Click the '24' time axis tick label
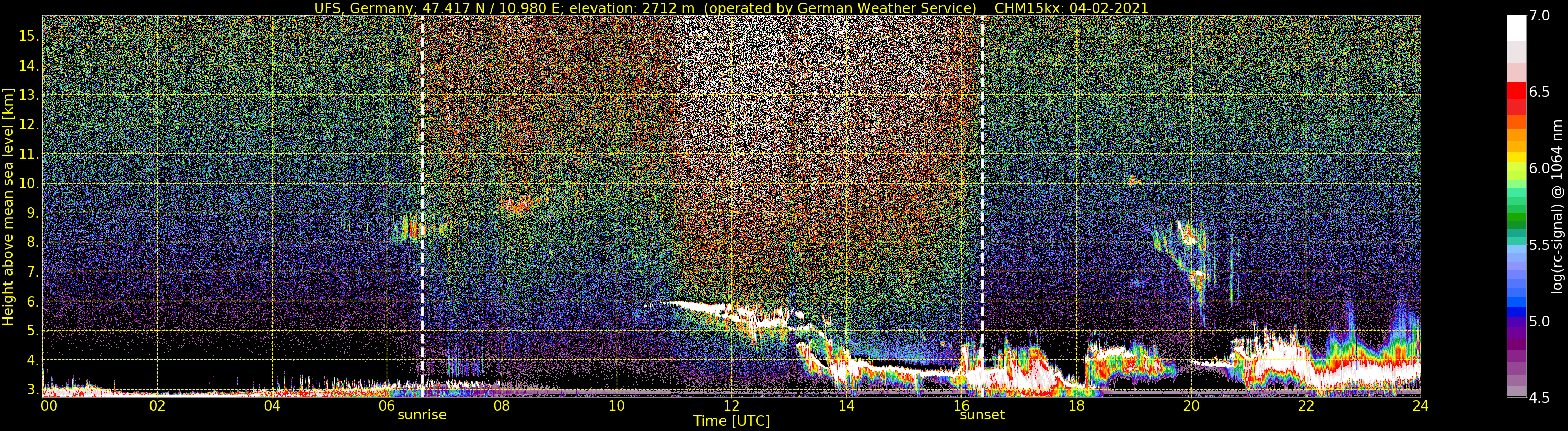Image resolution: width=1568 pixels, height=431 pixels. tap(1421, 405)
